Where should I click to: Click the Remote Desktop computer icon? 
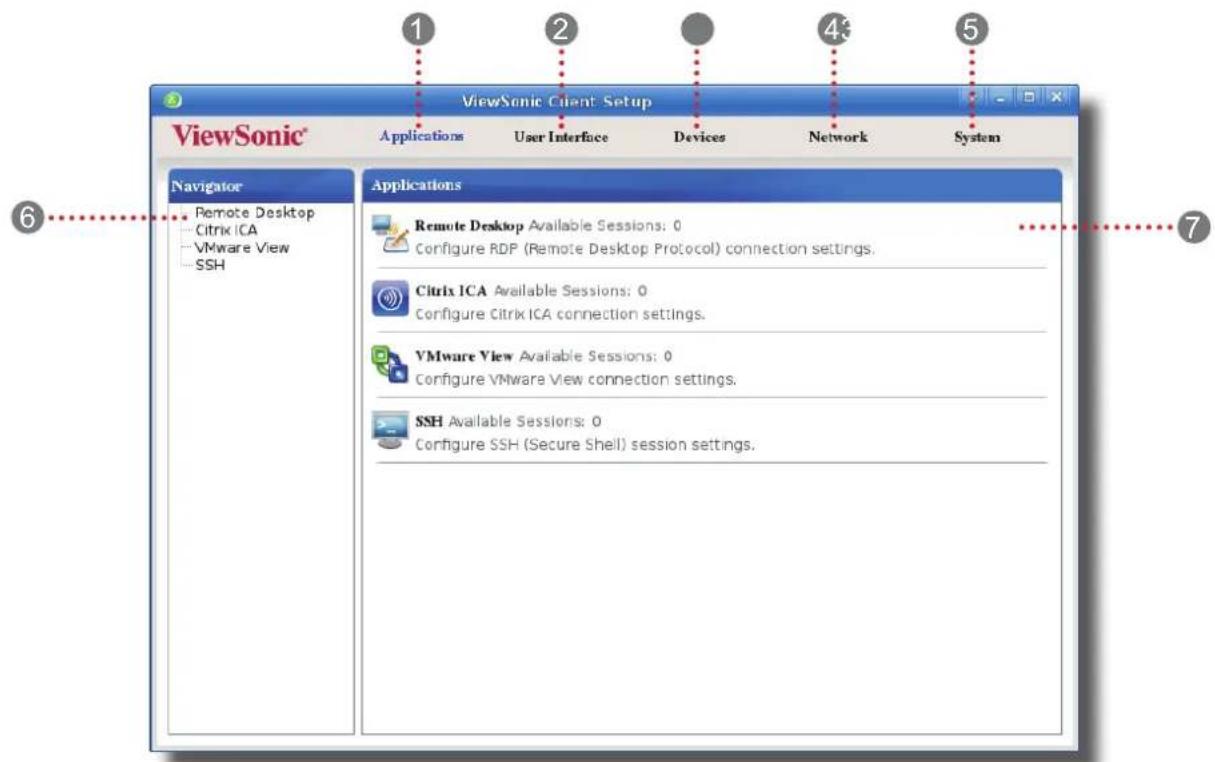[390, 235]
